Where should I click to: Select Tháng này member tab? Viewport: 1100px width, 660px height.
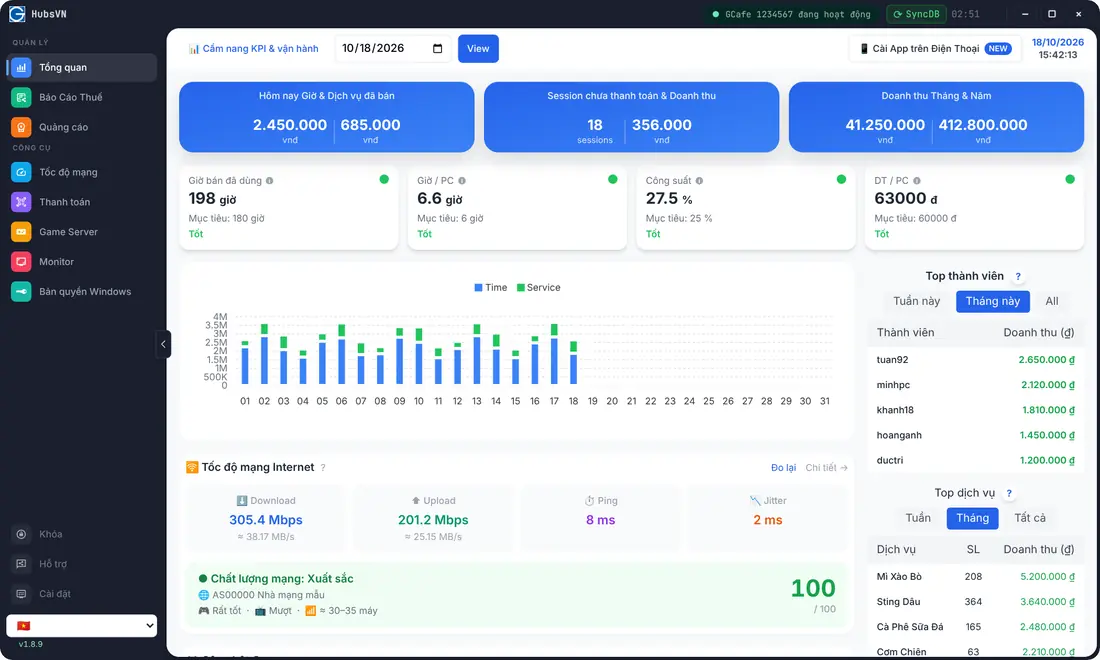[x=993, y=301]
